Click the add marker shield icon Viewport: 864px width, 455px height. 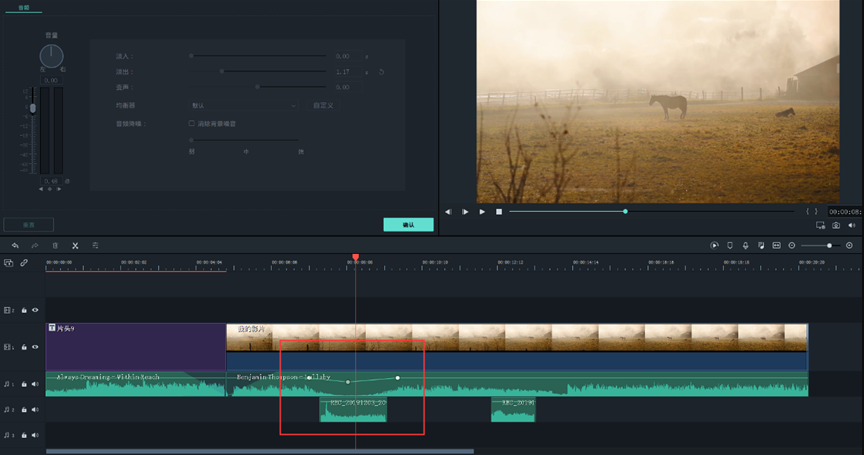(730, 245)
